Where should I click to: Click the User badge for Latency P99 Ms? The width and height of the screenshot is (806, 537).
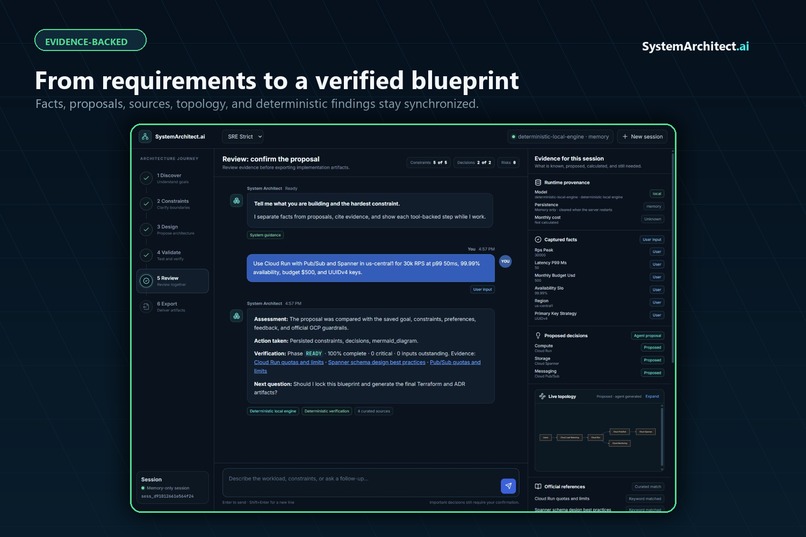click(656, 264)
